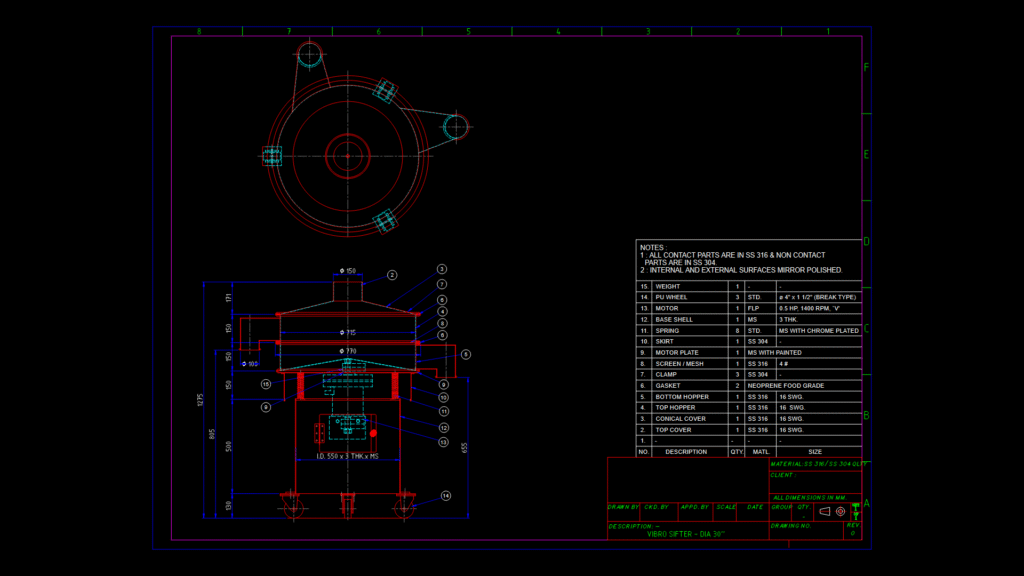
Task: Click the 'NEOPRENE FOOD GRADE' material cell
Action: tap(786, 386)
